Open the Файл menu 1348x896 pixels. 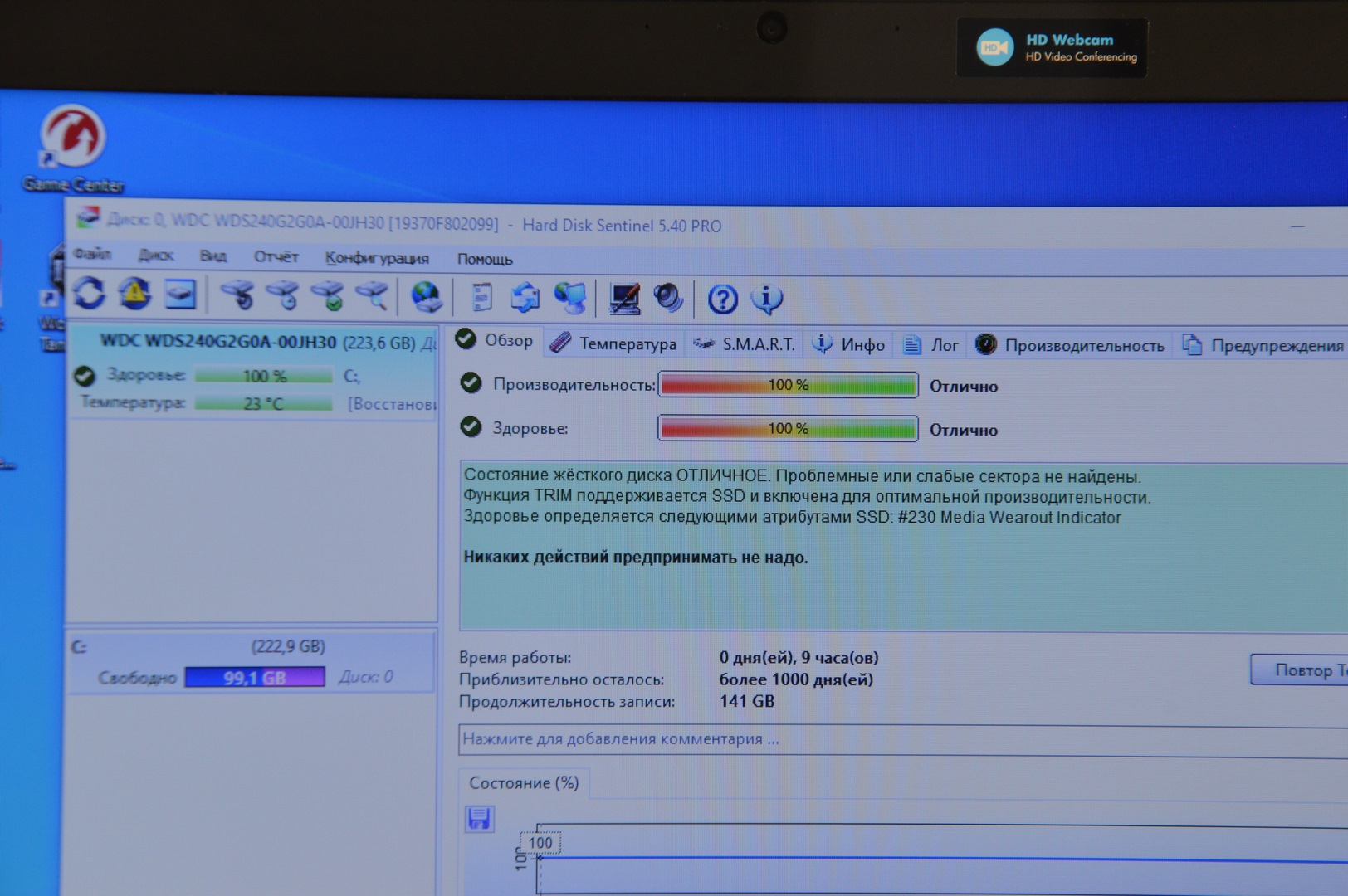pyautogui.click(x=92, y=254)
